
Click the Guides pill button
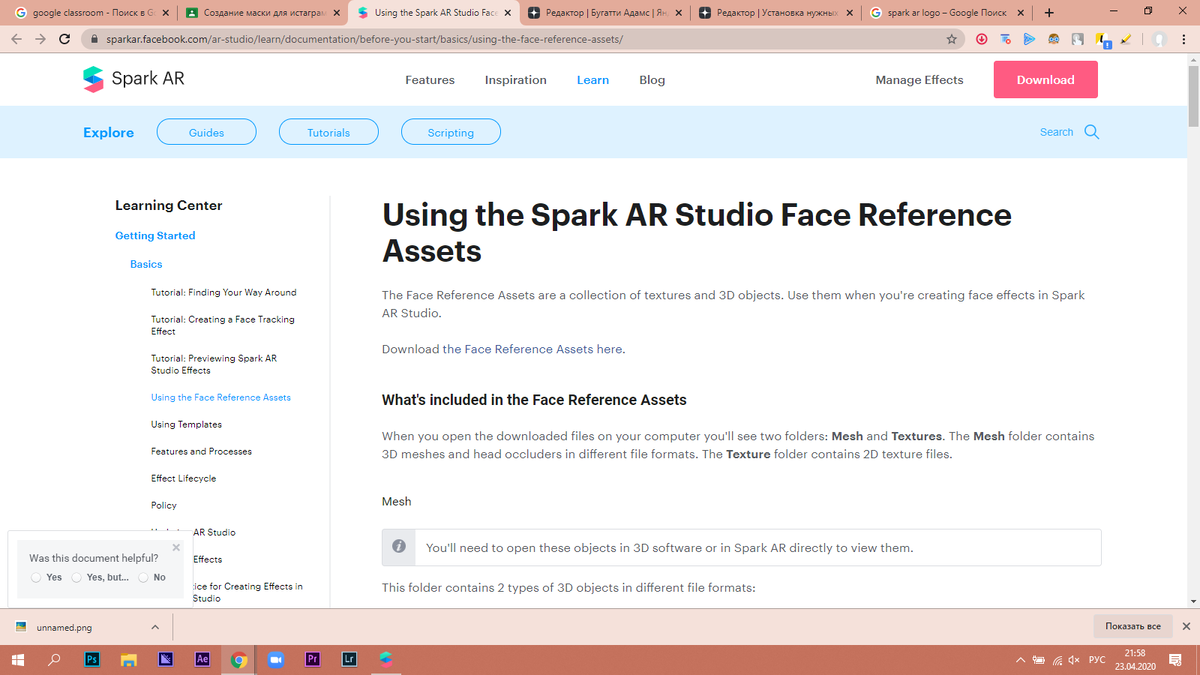click(206, 132)
